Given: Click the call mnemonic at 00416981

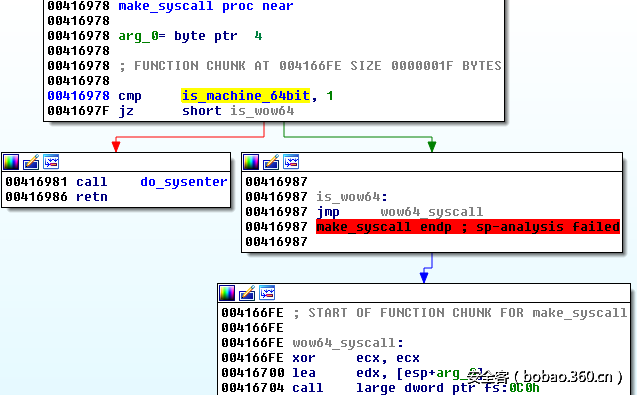Looking at the screenshot, I should [x=92, y=182].
